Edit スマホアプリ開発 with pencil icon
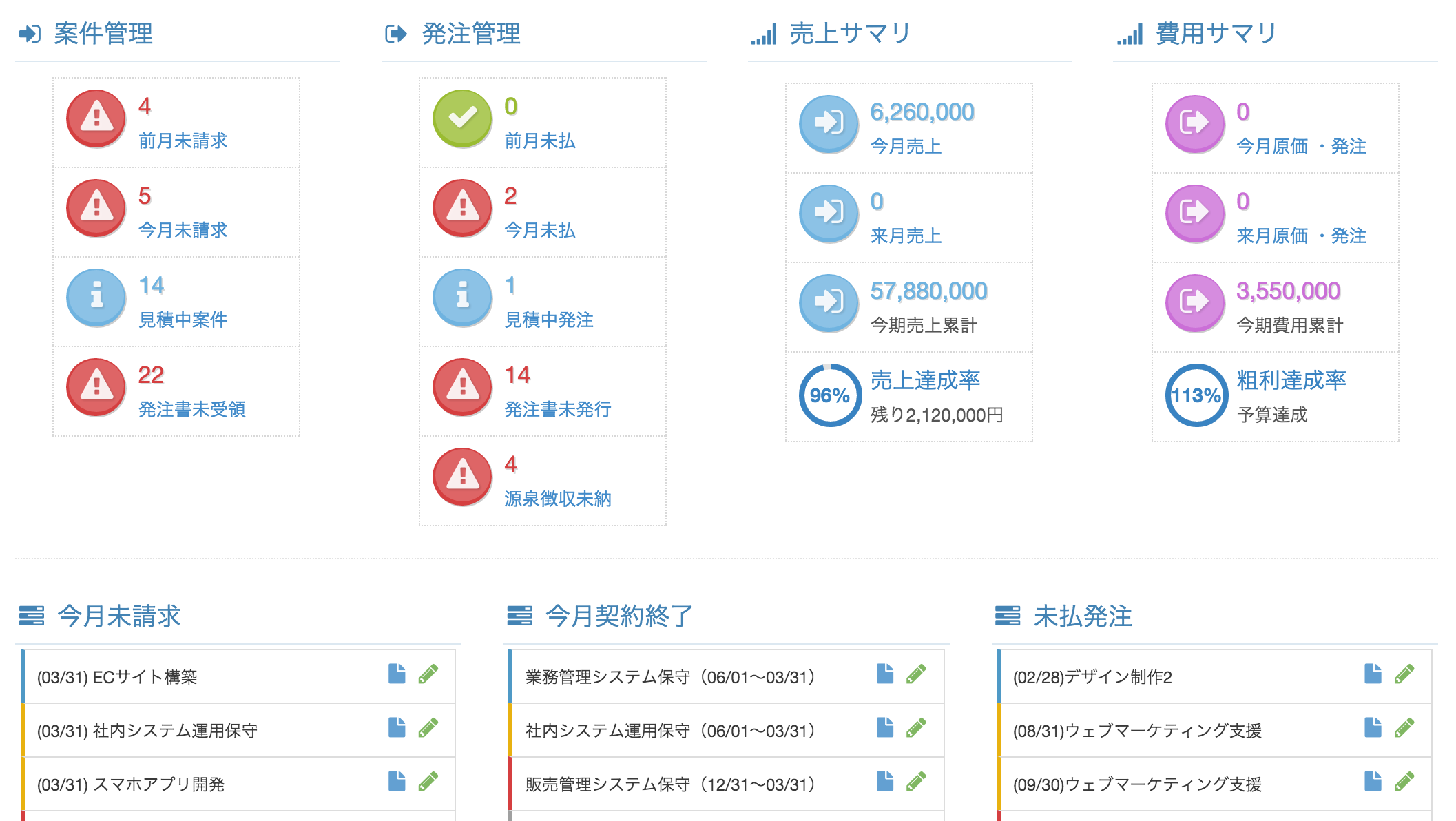Screen dimensions: 1456x821 [428, 782]
